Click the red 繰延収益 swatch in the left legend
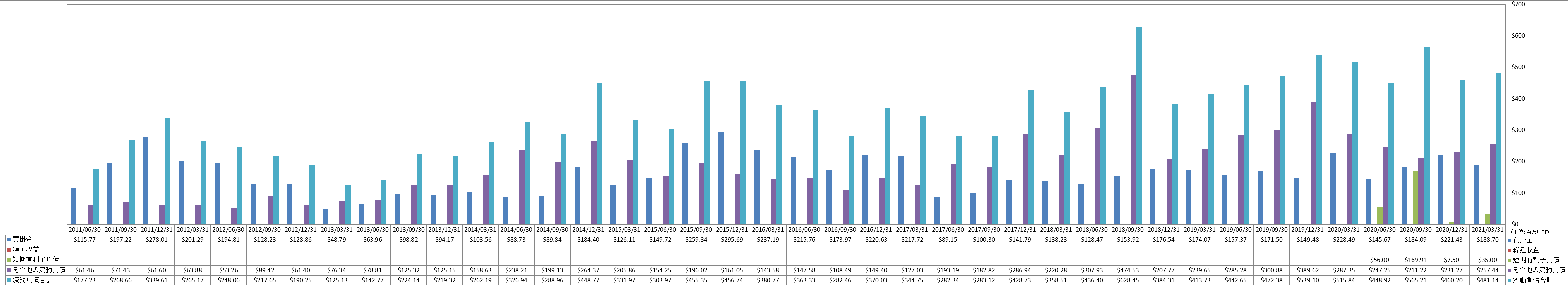Image resolution: width=1568 pixels, height=286 pixels. click(9, 250)
